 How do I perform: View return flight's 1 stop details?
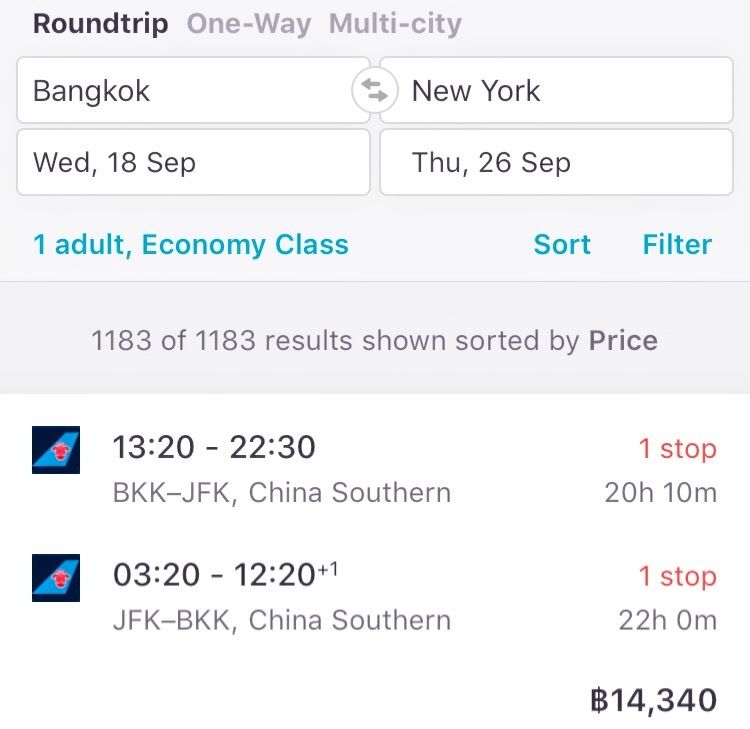678,577
